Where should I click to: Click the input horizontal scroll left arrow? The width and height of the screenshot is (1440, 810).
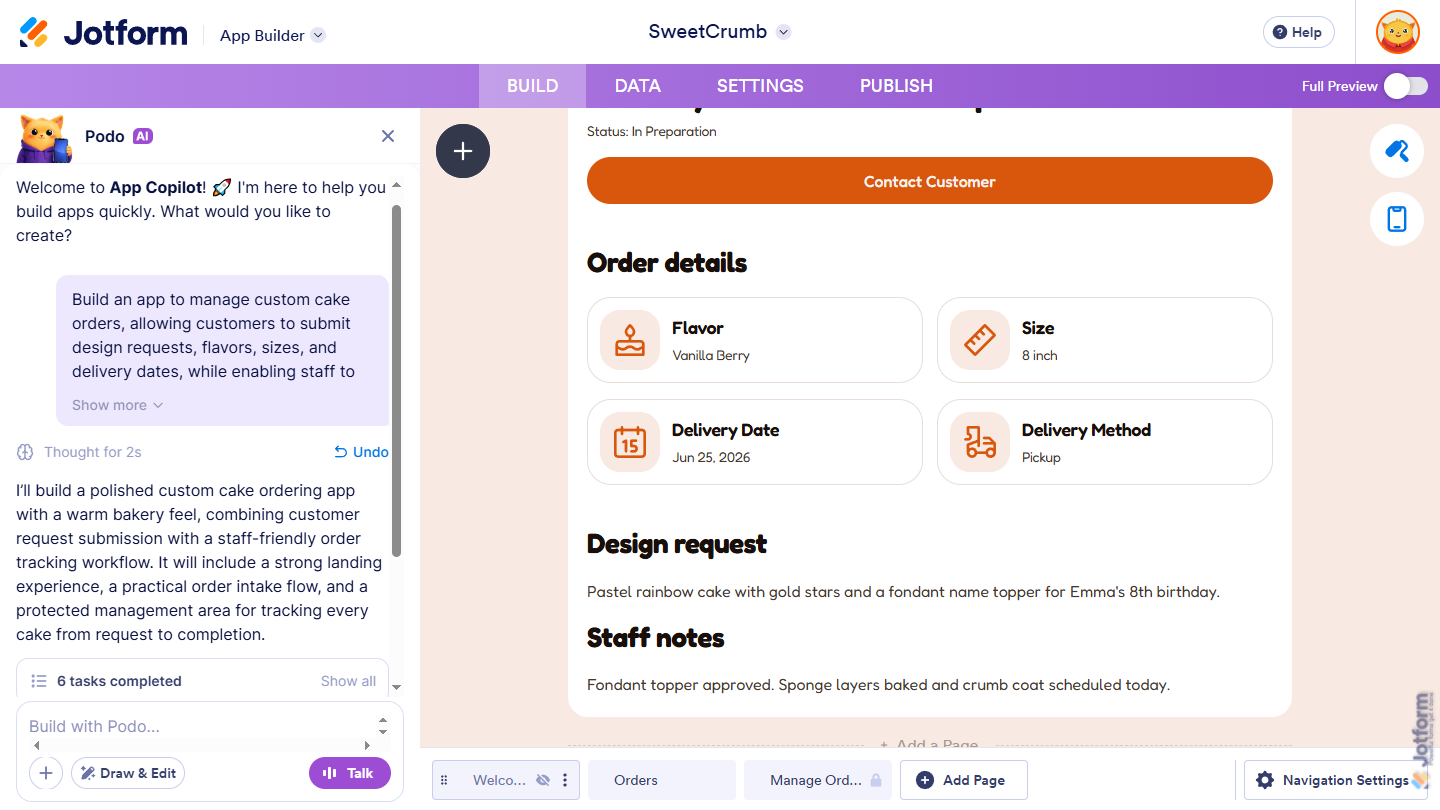coord(37,745)
